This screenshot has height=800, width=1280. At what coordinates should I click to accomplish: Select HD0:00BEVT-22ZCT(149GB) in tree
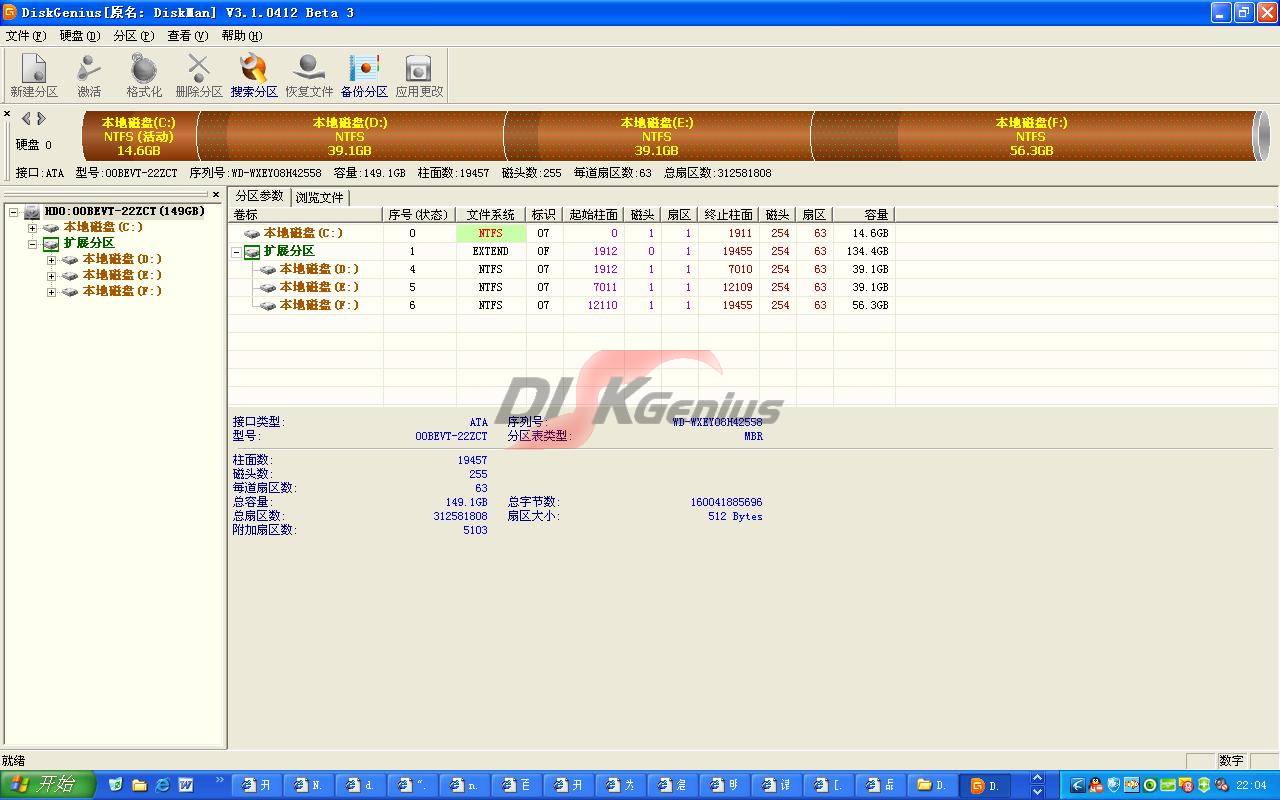click(124, 211)
